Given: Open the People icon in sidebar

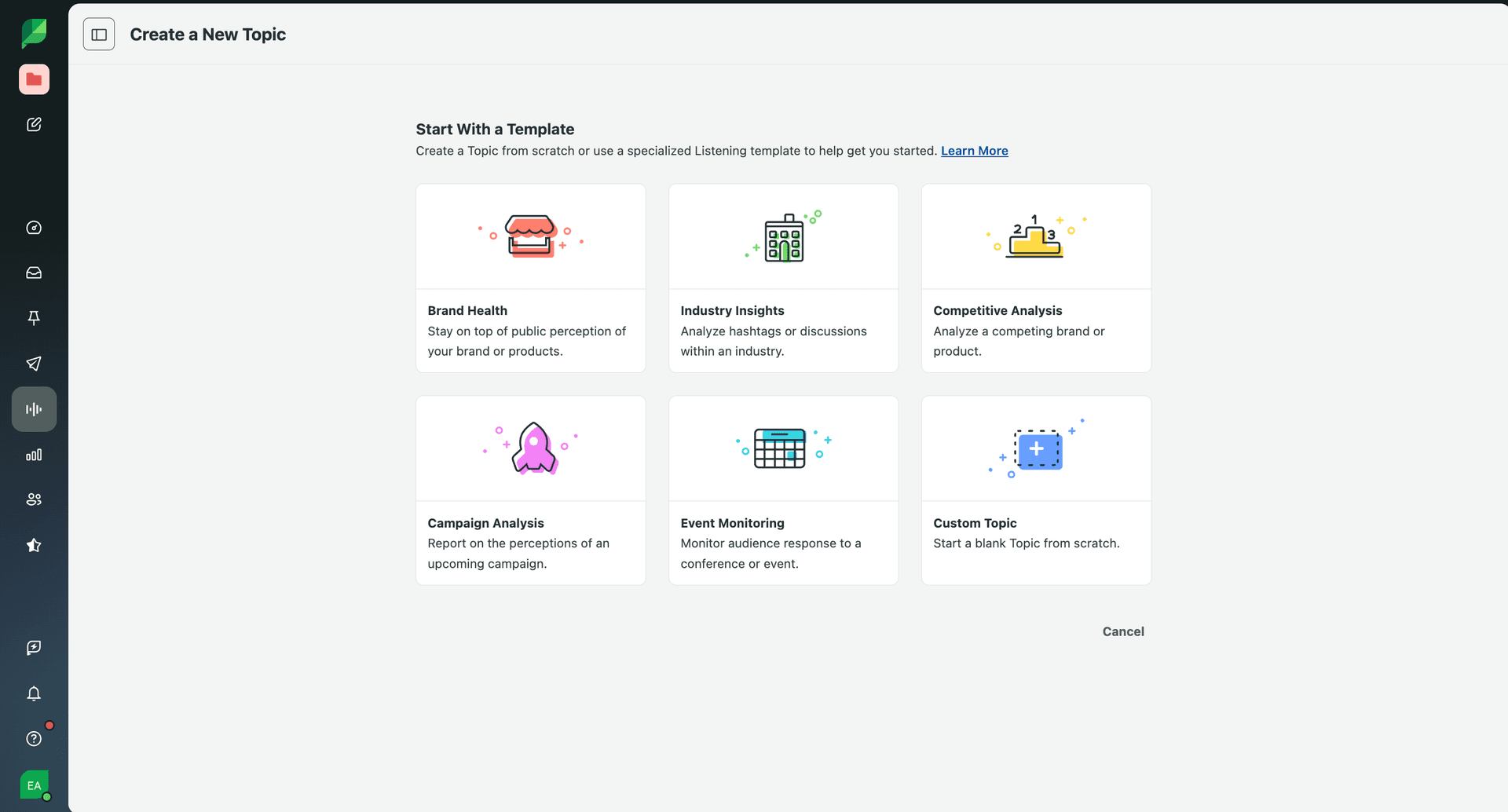Looking at the screenshot, I should click(34, 499).
